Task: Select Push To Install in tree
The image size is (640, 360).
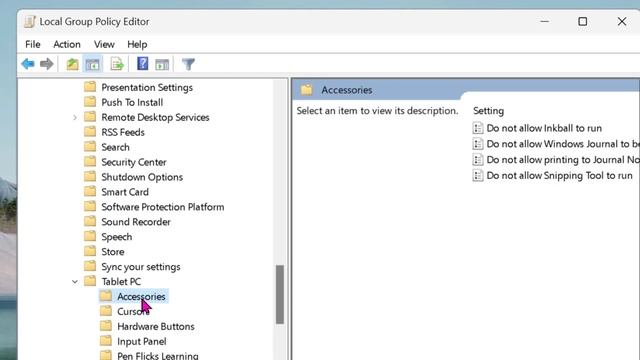Action: click(132, 102)
